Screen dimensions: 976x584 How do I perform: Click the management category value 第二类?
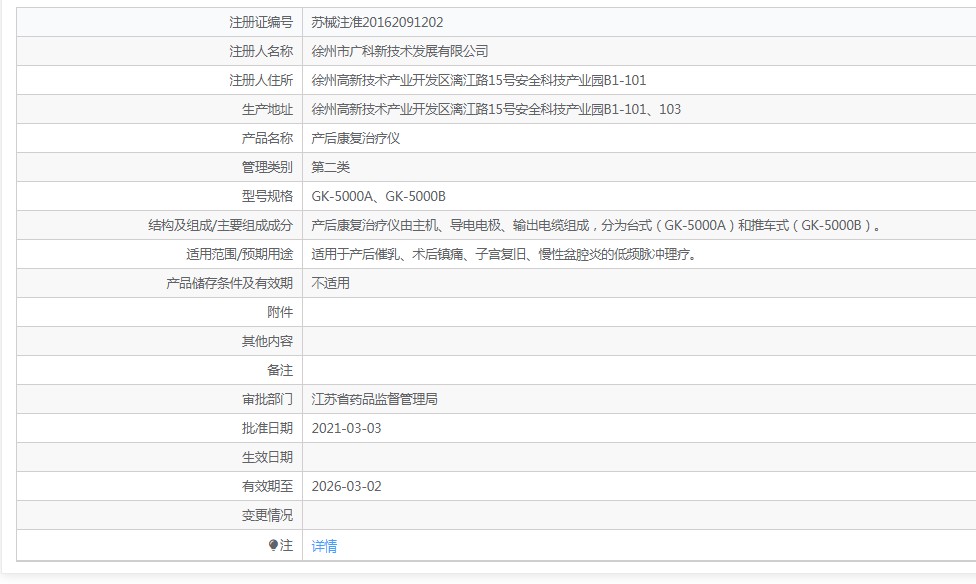click(331, 167)
